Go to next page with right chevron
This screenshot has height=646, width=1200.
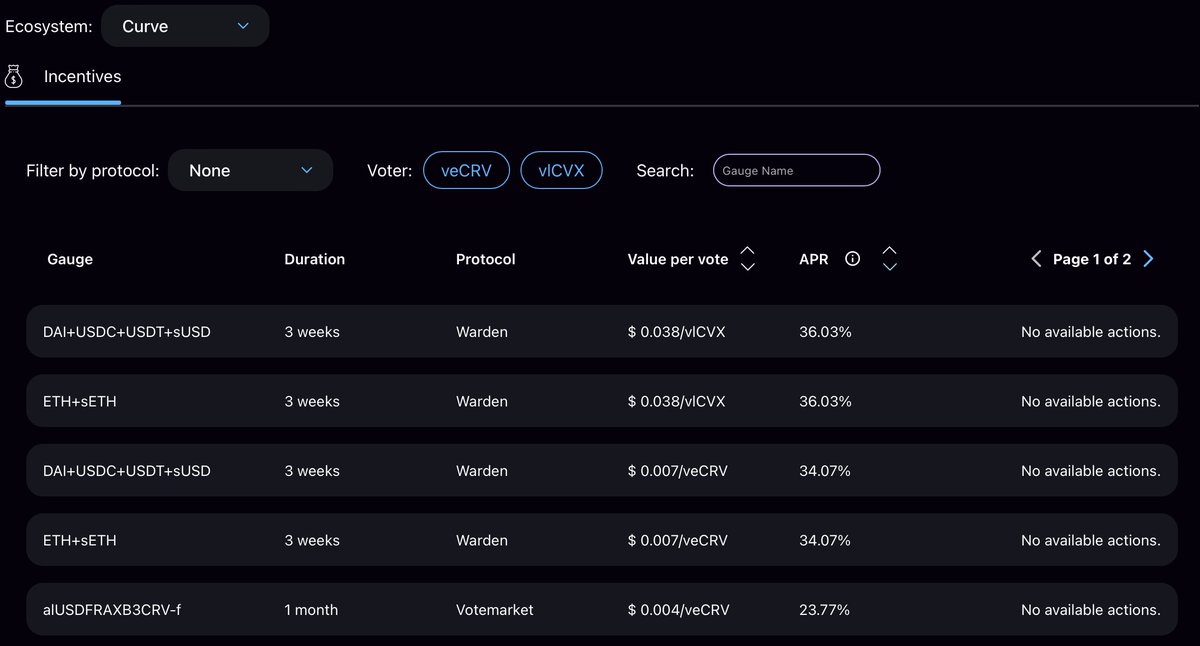coord(1148,258)
